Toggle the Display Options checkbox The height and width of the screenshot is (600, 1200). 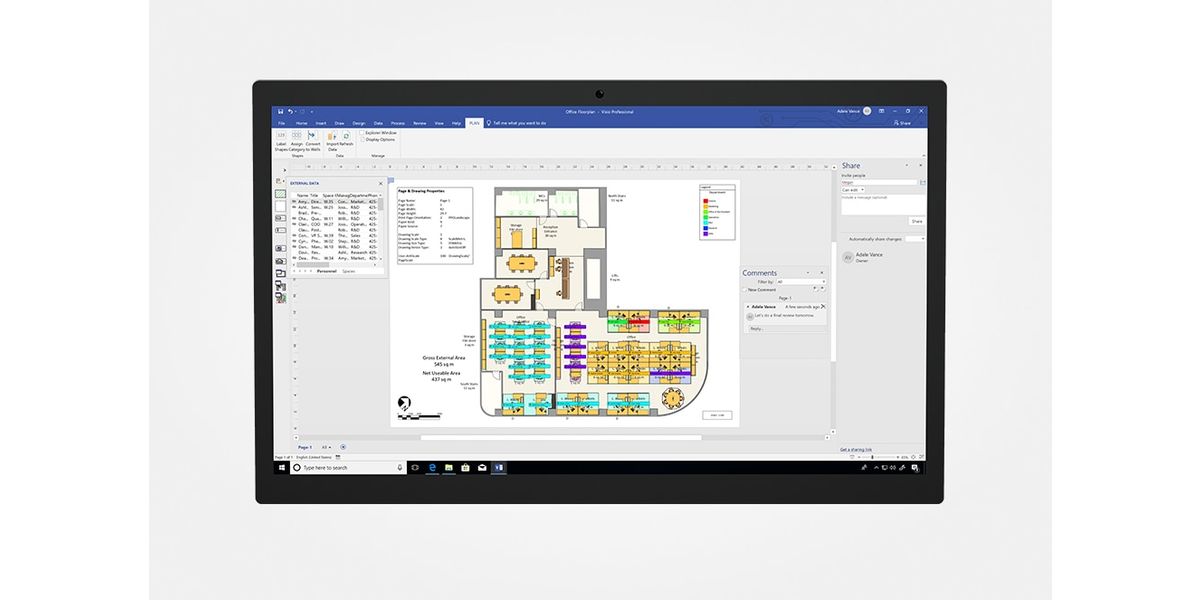[362, 139]
